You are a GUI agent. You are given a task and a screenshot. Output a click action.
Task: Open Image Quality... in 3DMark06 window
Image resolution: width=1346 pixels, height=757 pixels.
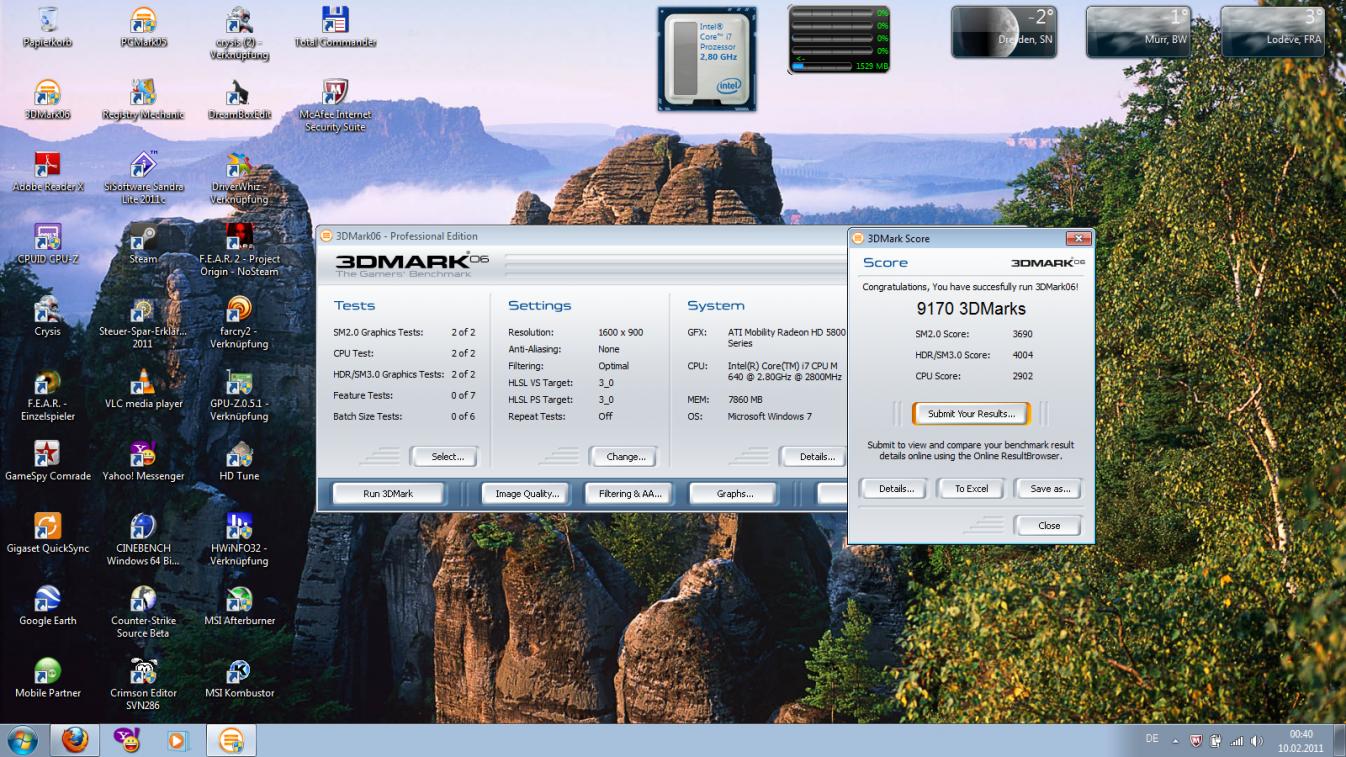point(527,494)
